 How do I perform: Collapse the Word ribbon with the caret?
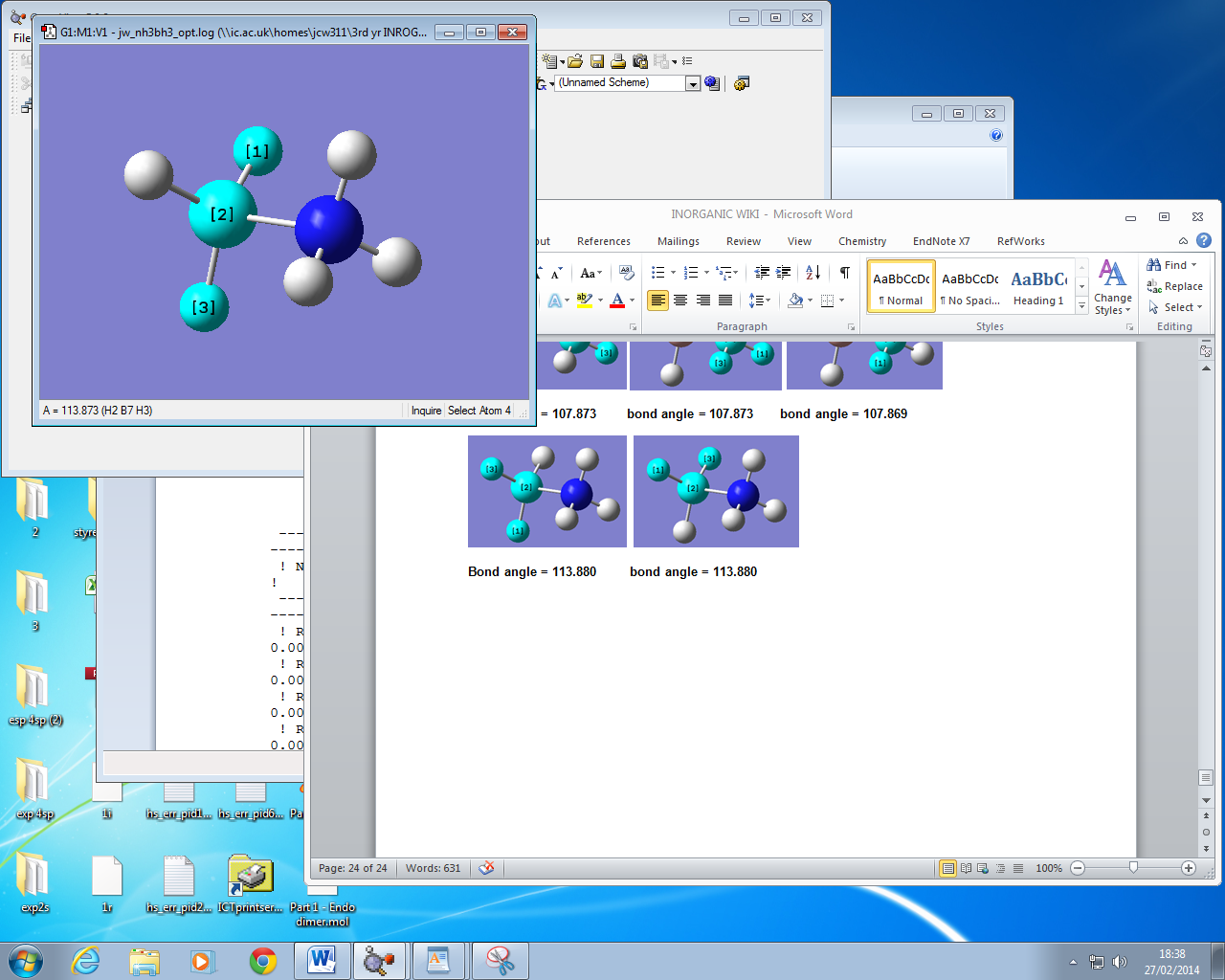coord(1184,241)
